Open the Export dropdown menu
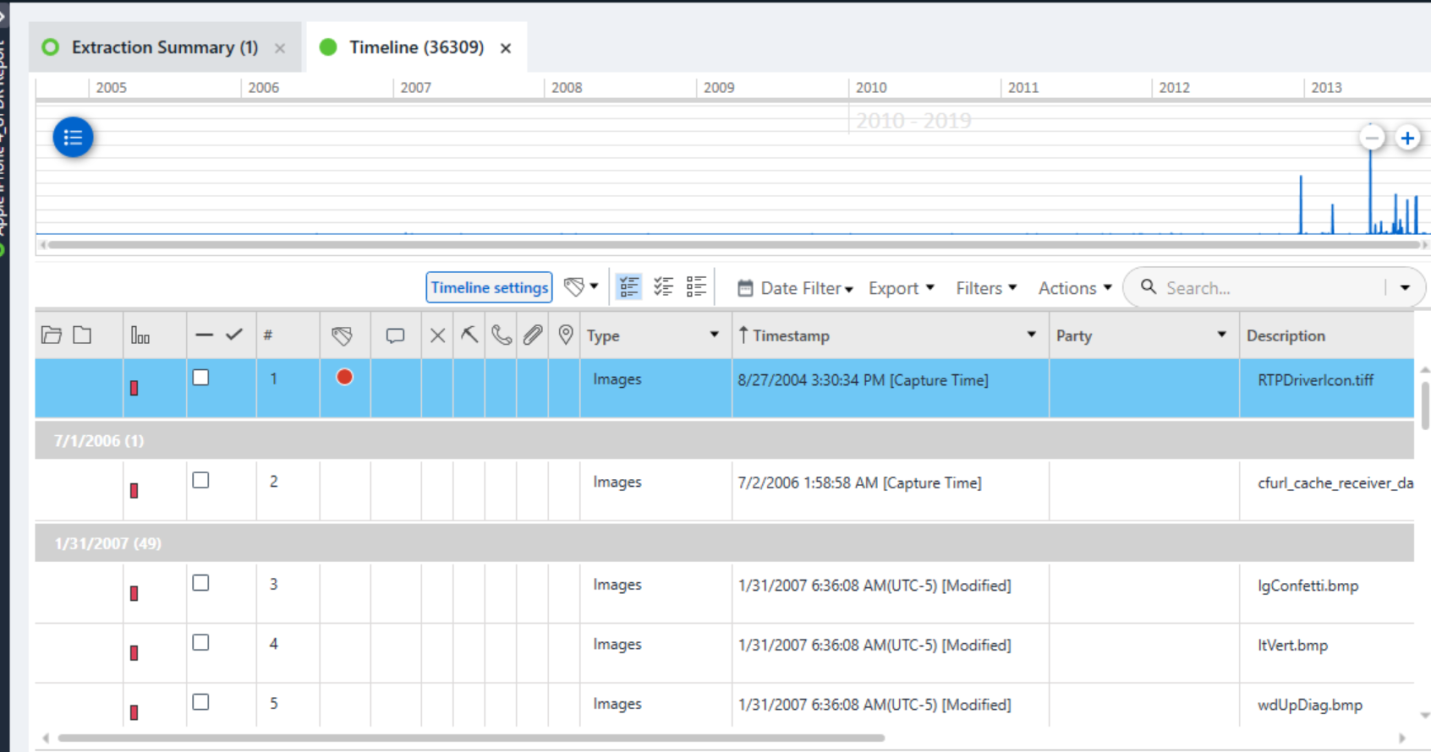Image resolution: width=1431 pixels, height=752 pixels. coord(901,288)
